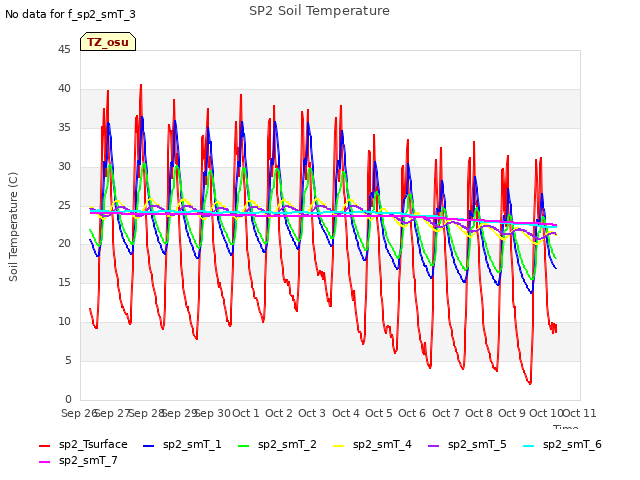Click the Oct 6 x-axis date label
Viewport: 640px width, 480px height.
point(412,413)
